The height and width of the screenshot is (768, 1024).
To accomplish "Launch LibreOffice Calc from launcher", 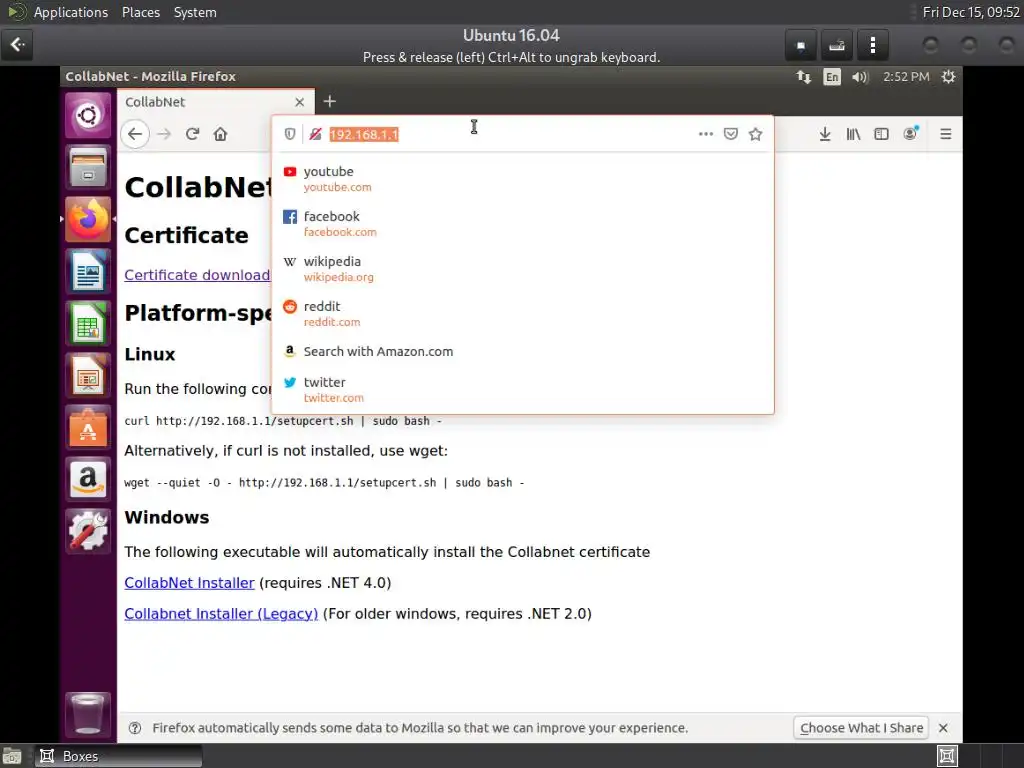I will (88, 323).
